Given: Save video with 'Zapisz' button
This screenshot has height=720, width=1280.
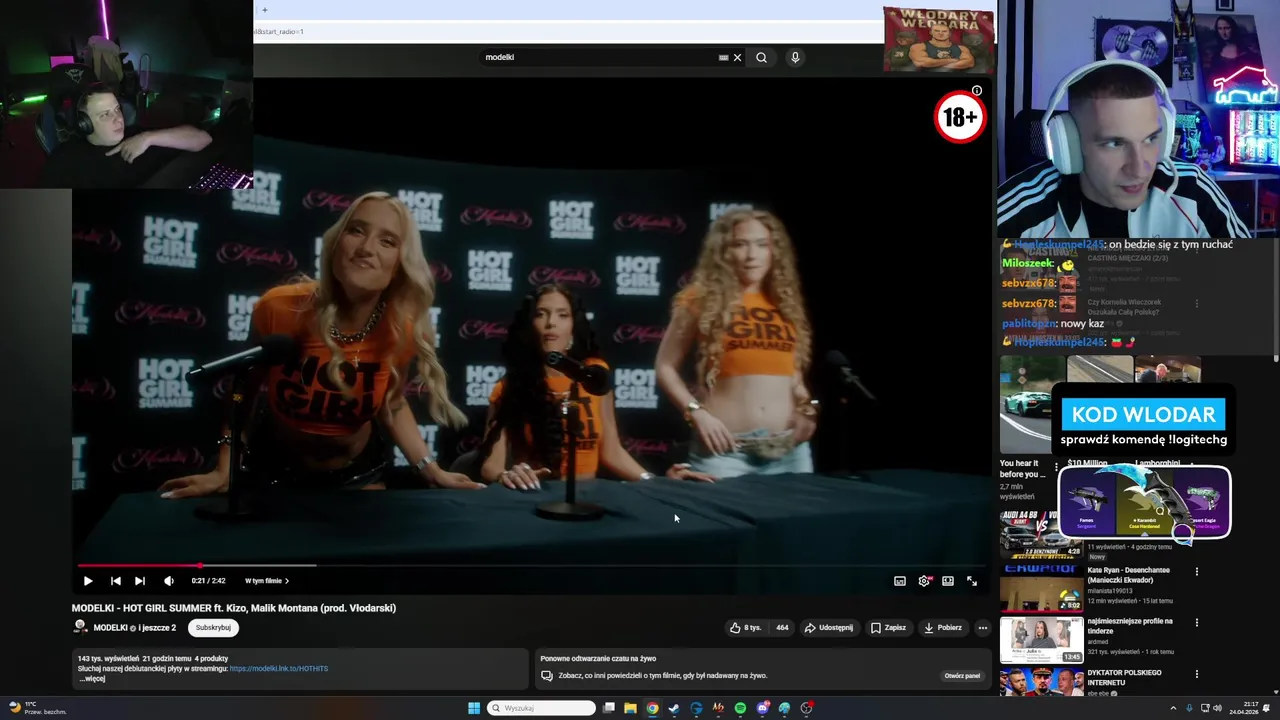Looking at the screenshot, I should pos(888,628).
